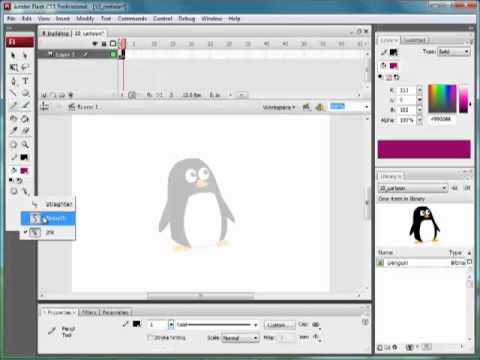Click the Pencil Mode option button
The image size is (480, 360).
tap(25, 191)
